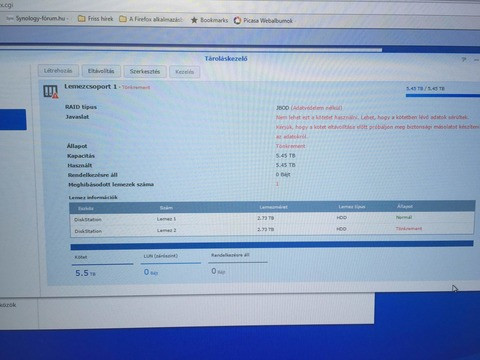Select the Lemez 2 row cell
The width and height of the screenshot is (480, 360).
[x=166, y=230]
